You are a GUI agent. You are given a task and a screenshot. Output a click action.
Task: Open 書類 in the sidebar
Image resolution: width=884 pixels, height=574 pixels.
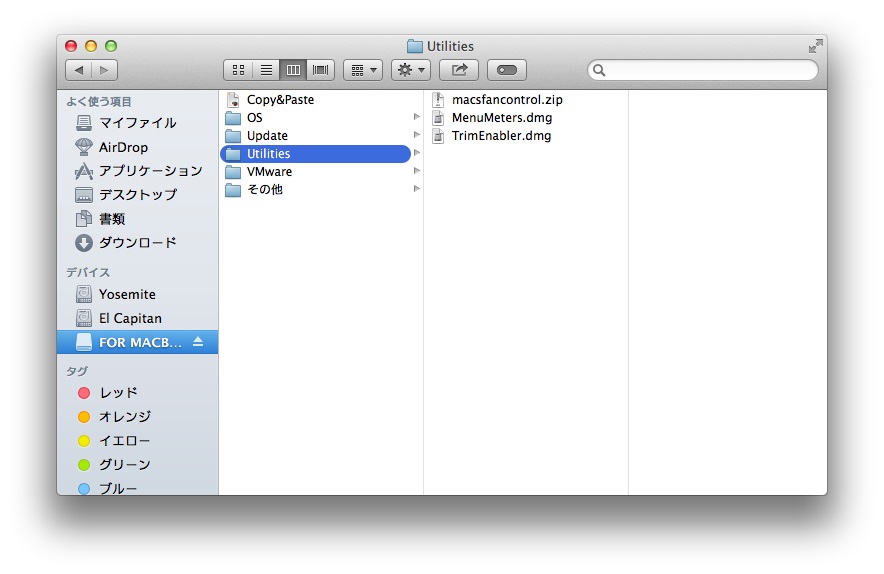click(x=138, y=219)
